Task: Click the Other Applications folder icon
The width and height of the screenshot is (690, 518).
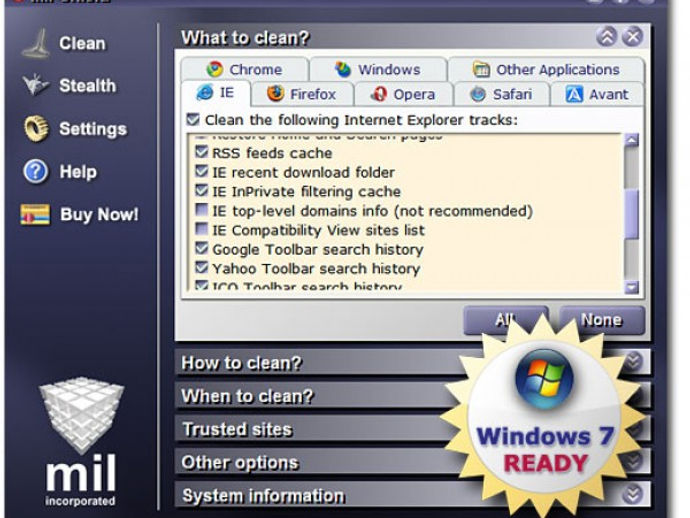Action: pyautogui.click(x=481, y=69)
